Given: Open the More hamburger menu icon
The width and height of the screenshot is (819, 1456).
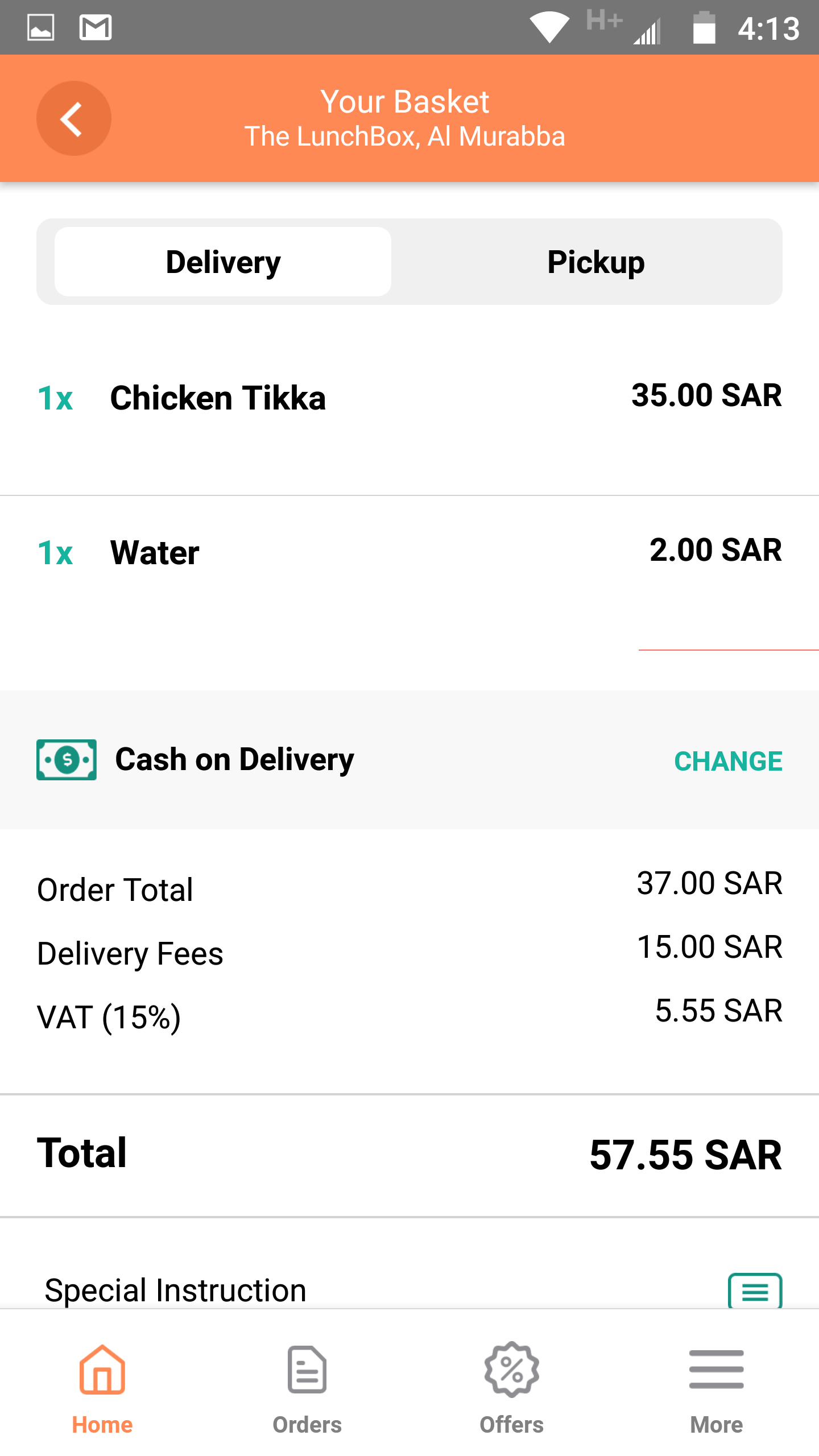Looking at the screenshot, I should (x=717, y=1370).
